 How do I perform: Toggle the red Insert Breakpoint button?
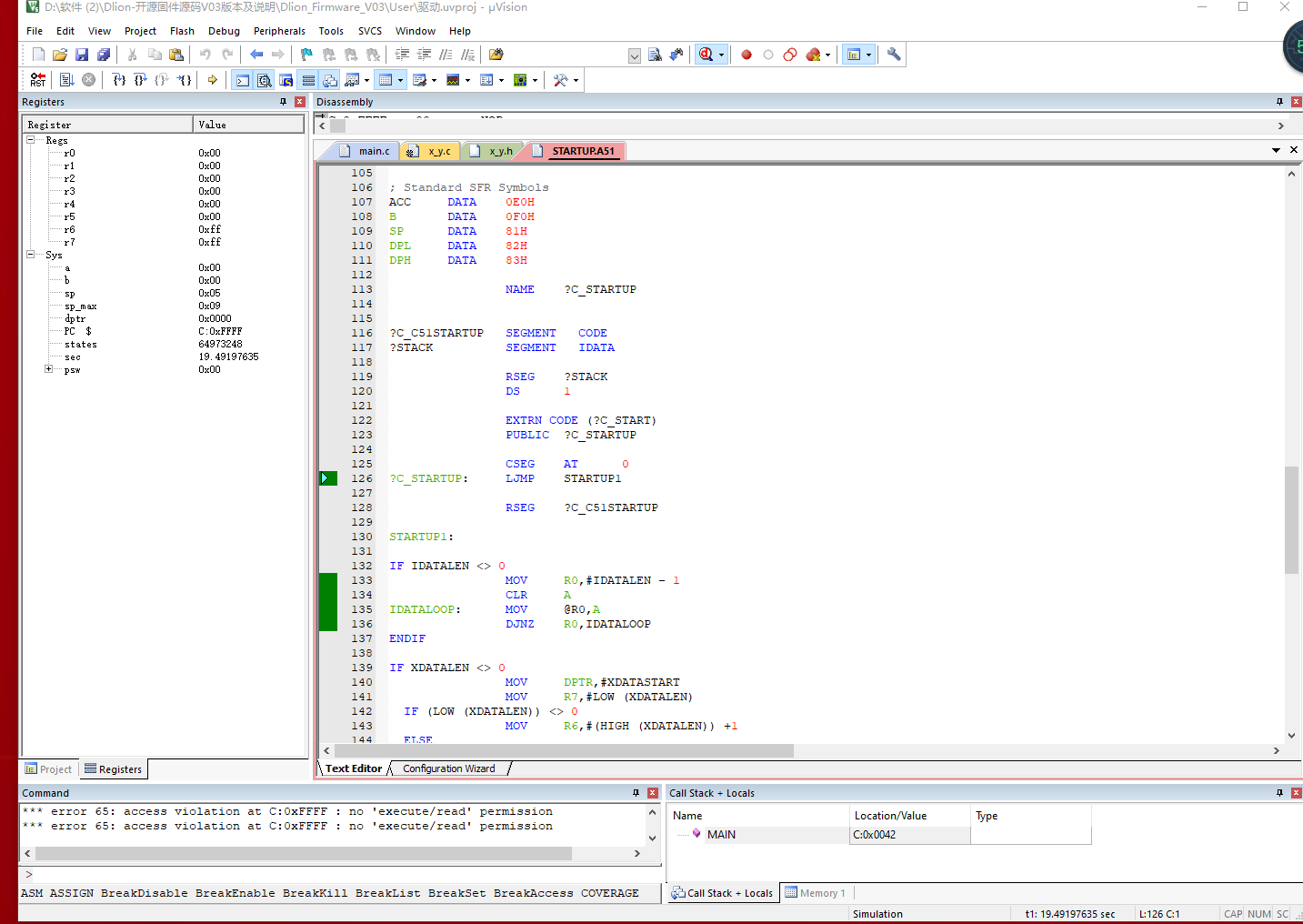click(x=747, y=55)
